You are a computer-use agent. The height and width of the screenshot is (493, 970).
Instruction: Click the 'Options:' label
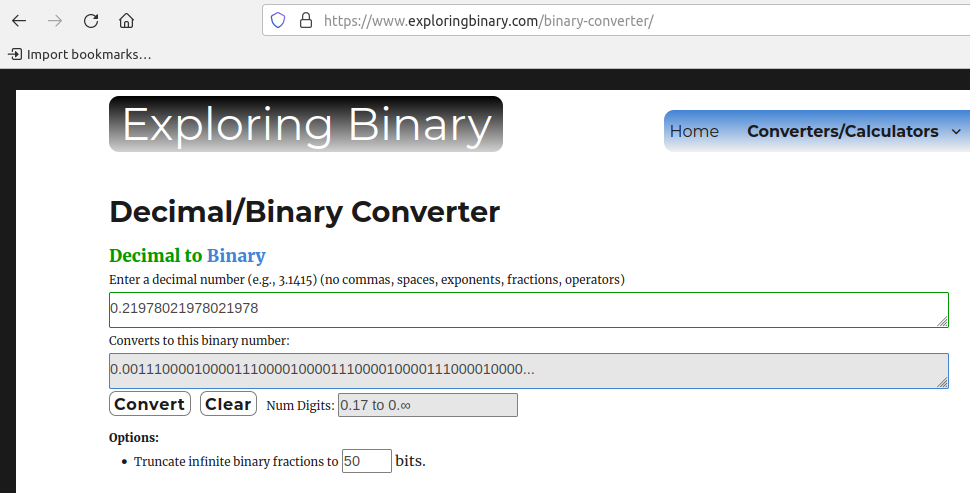(x=134, y=438)
